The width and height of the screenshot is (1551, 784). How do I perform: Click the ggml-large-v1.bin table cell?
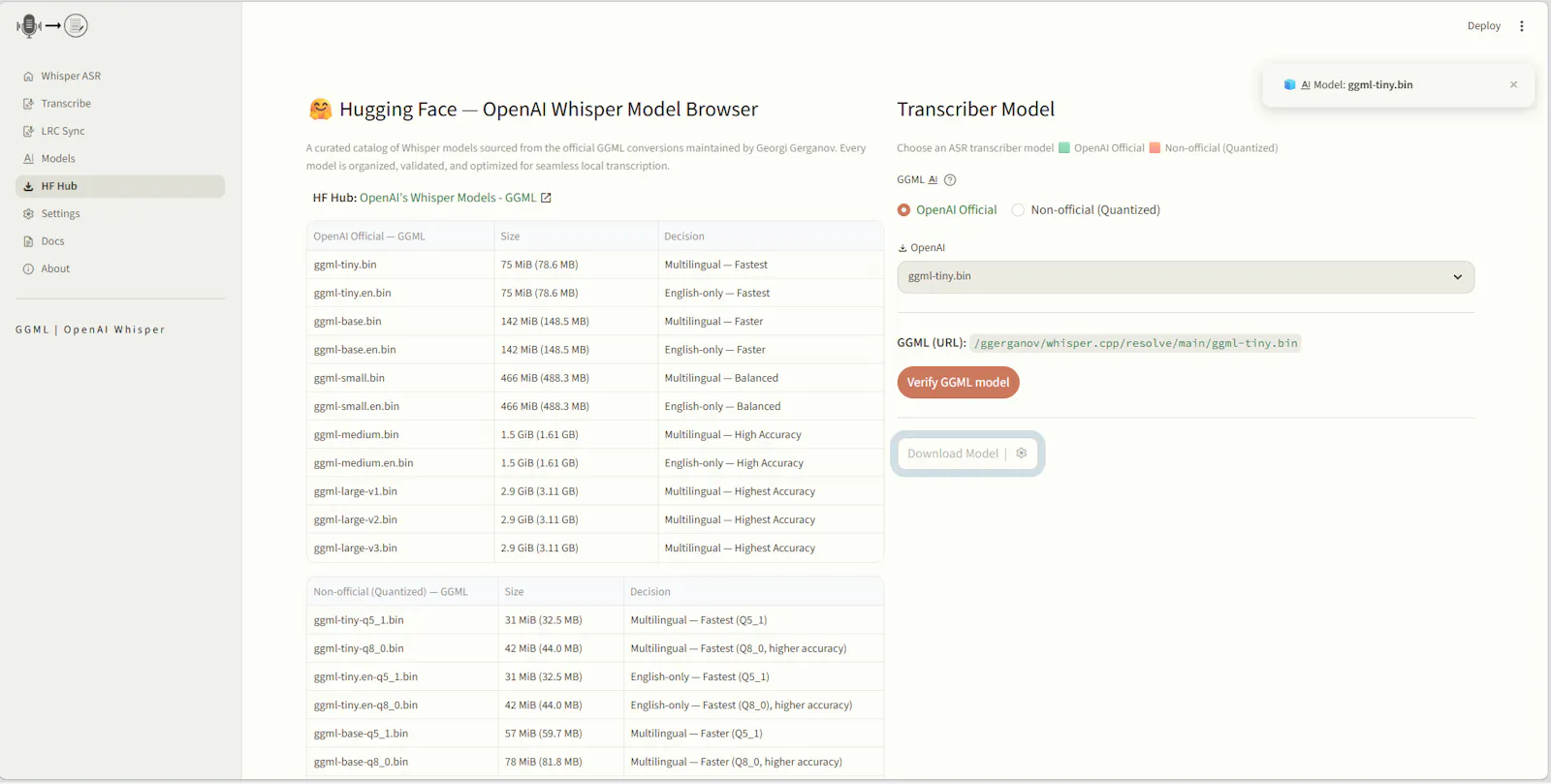coord(399,491)
